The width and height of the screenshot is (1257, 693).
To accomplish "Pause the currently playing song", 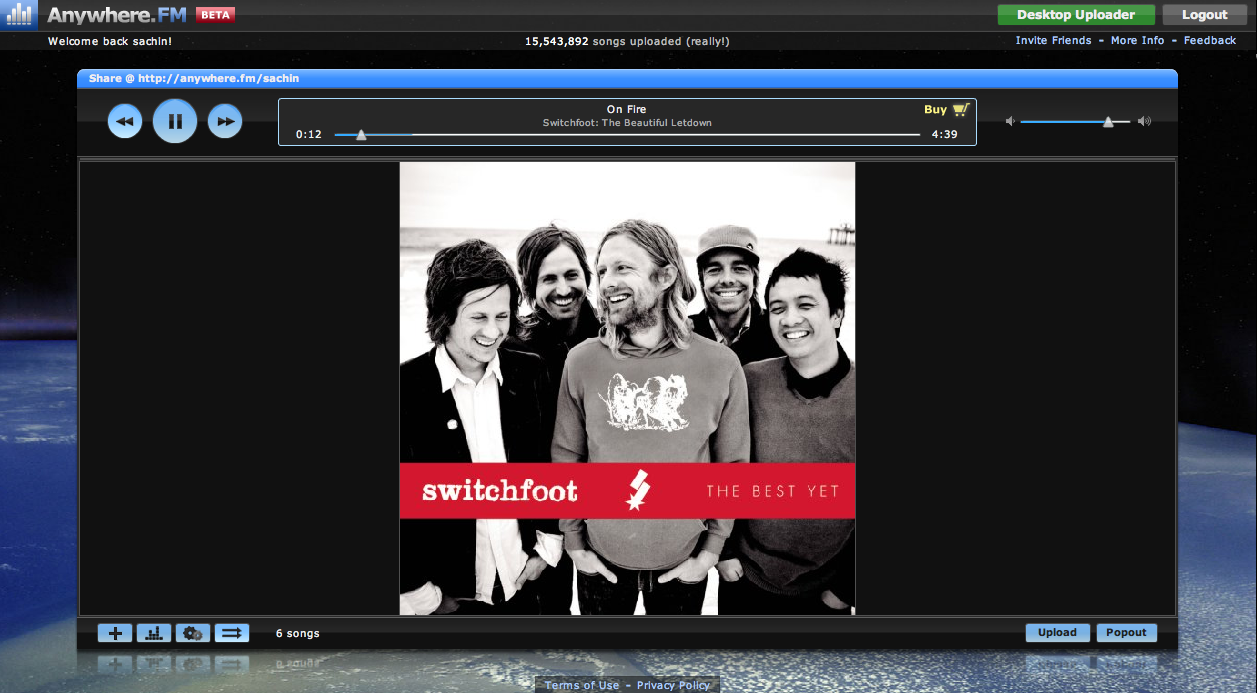I will coord(175,121).
